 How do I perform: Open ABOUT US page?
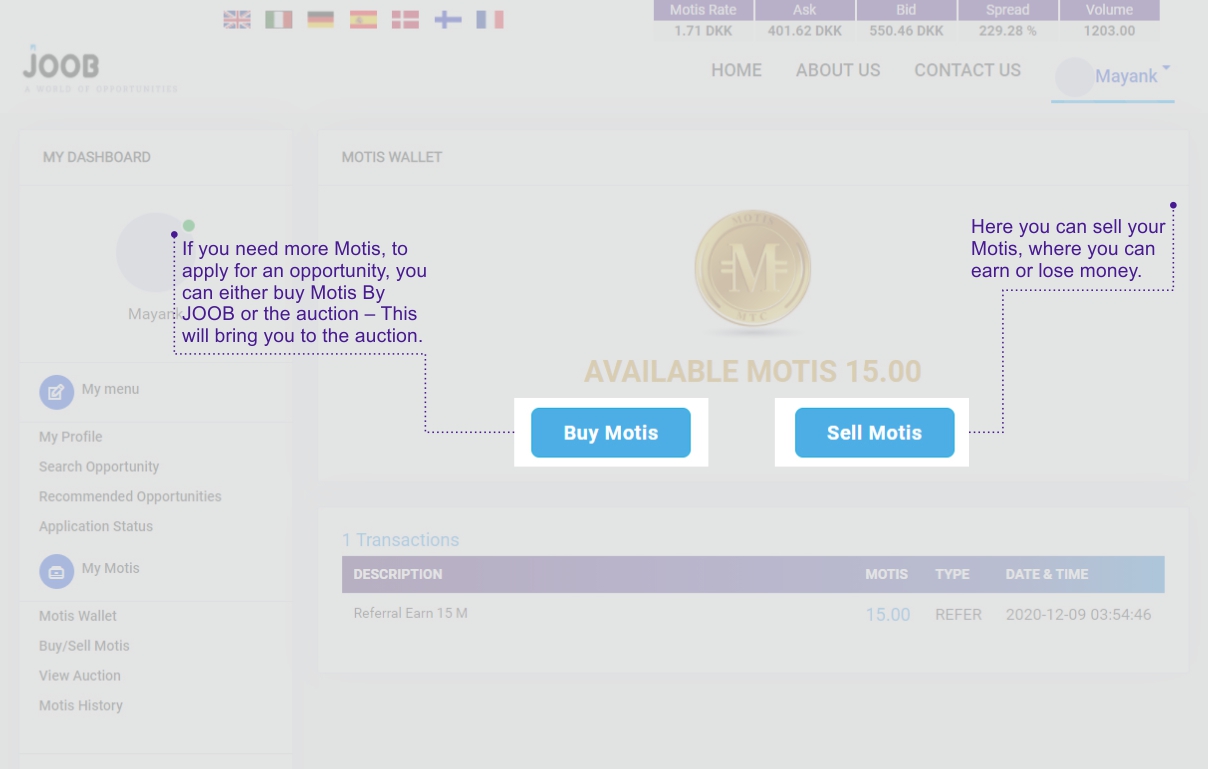(x=838, y=70)
